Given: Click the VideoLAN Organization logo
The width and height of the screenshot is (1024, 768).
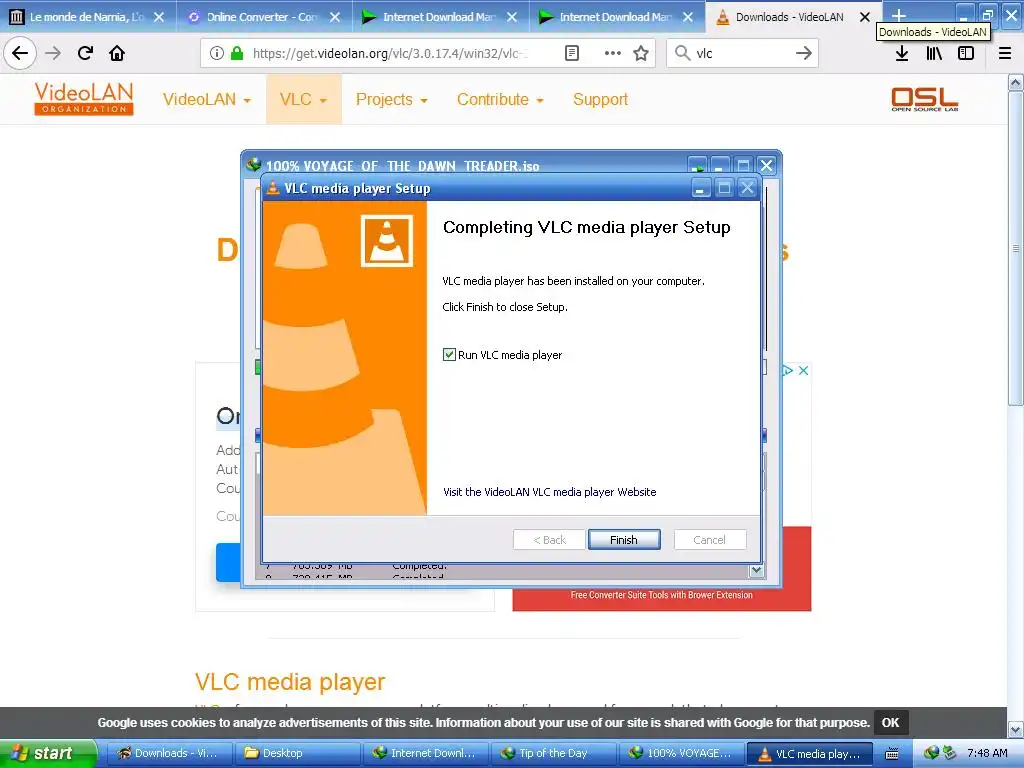Looking at the screenshot, I should click(84, 99).
